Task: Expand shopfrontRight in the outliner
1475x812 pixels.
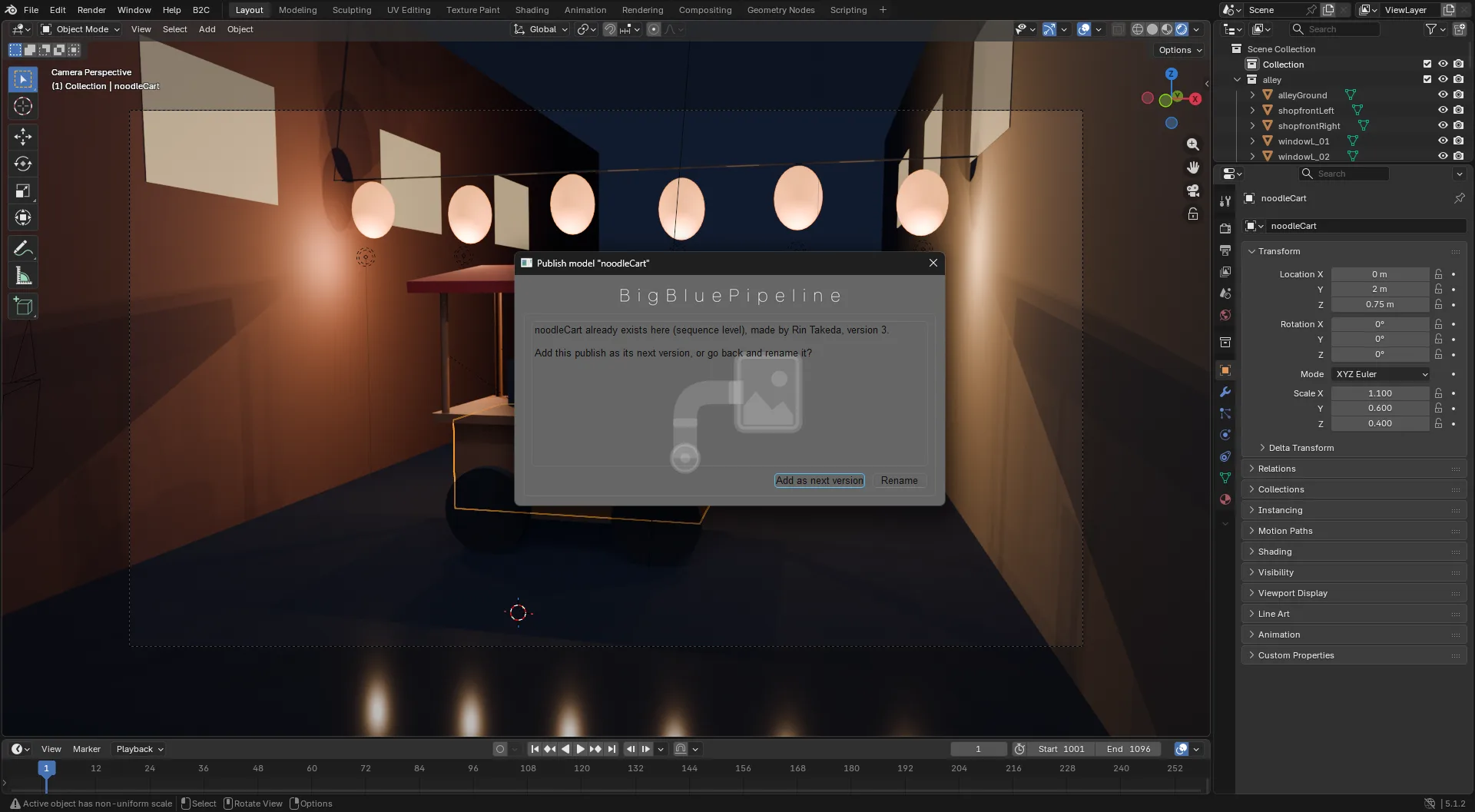Action: point(1252,126)
